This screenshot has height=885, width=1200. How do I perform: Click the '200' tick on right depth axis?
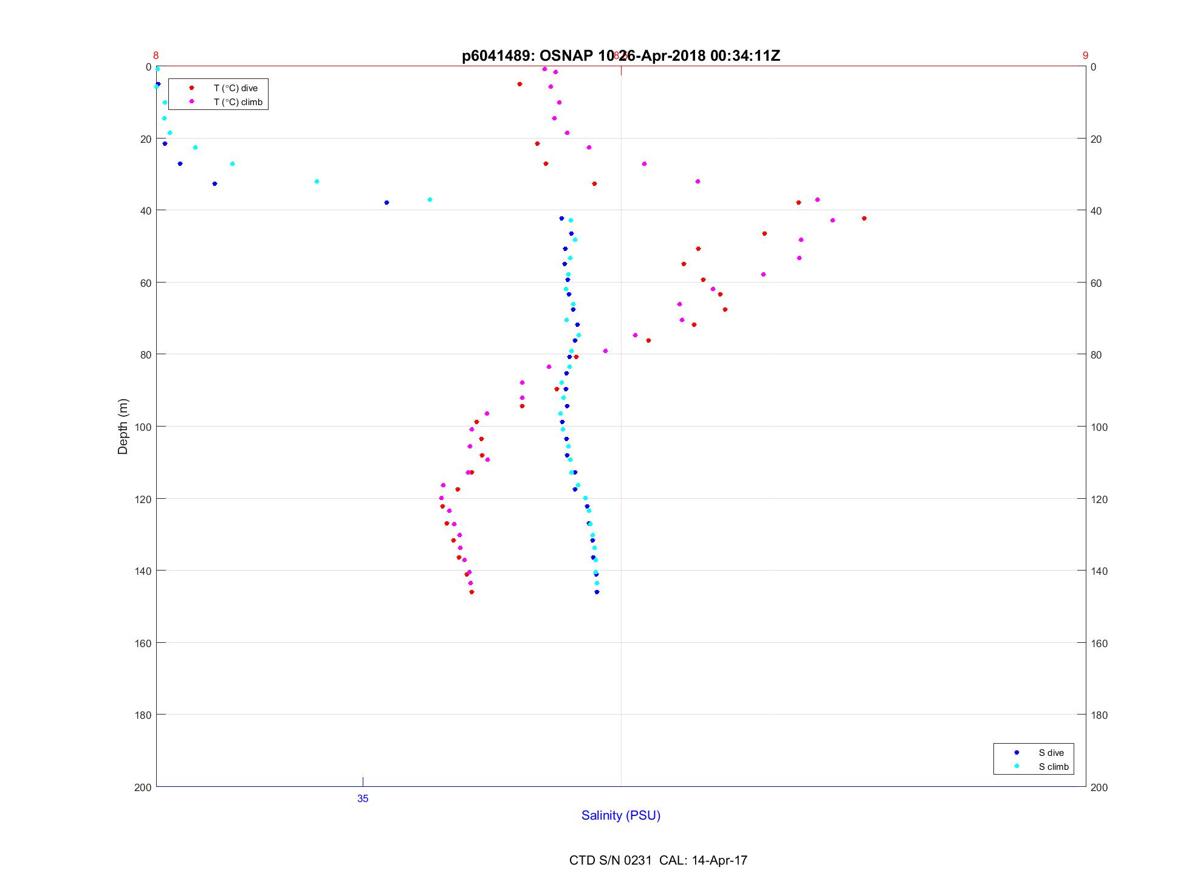1099,788
